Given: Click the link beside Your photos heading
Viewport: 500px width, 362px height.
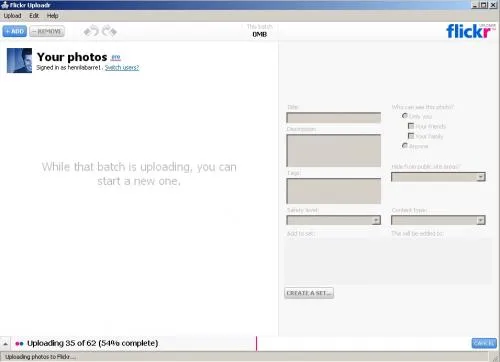Looking at the screenshot, I should click(115, 57).
